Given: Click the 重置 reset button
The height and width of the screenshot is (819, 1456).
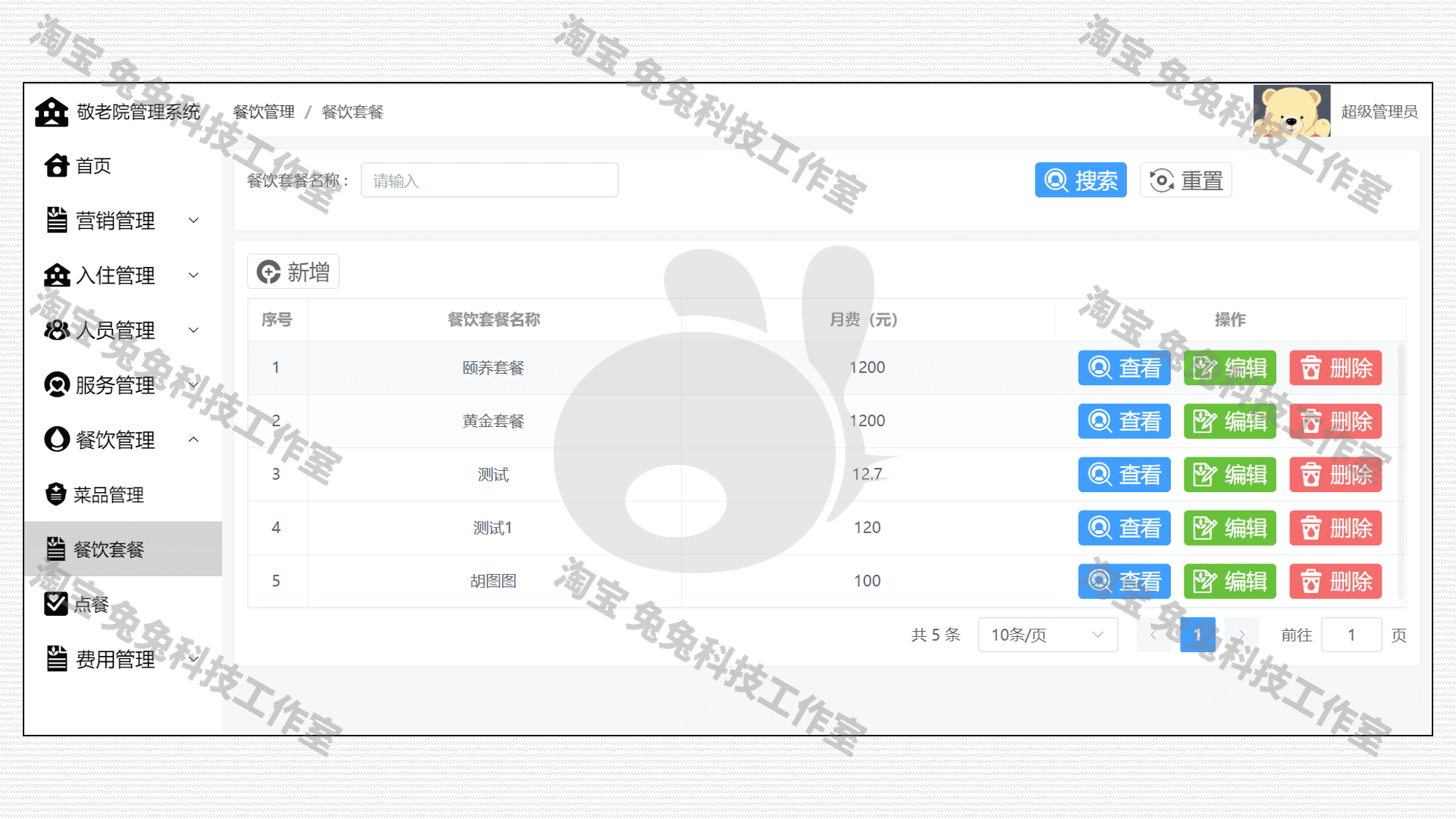Looking at the screenshot, I should 1186,180.
